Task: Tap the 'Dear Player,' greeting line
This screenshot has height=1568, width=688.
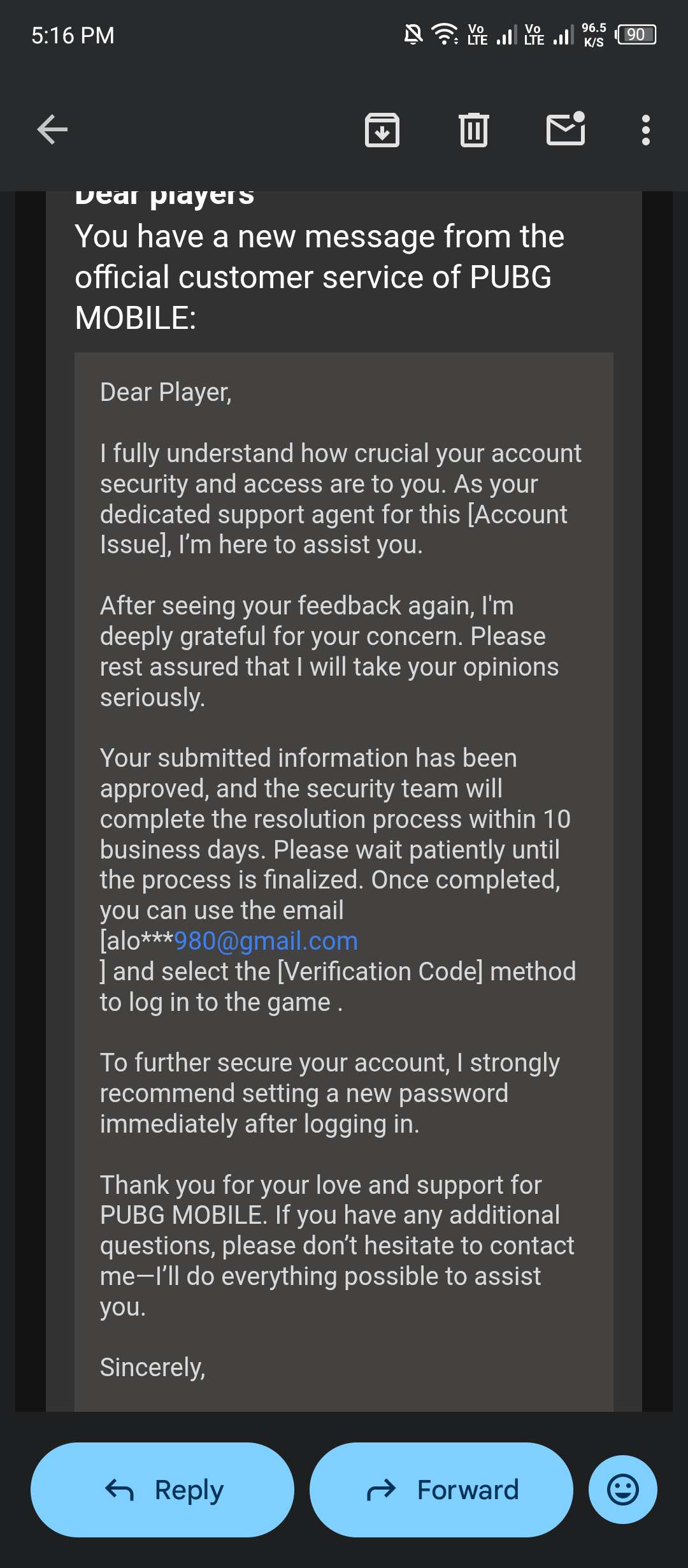Action: (166, 393)
